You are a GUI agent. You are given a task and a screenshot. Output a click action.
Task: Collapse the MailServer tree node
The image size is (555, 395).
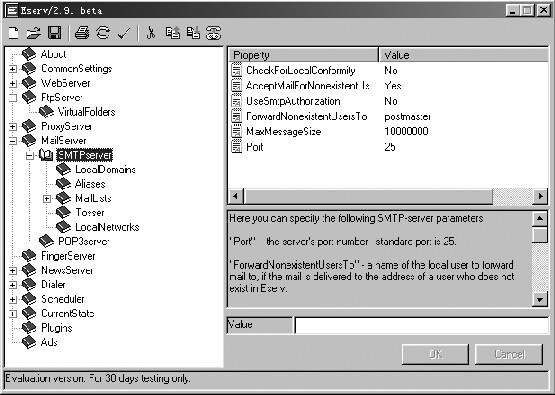(12, 141)
